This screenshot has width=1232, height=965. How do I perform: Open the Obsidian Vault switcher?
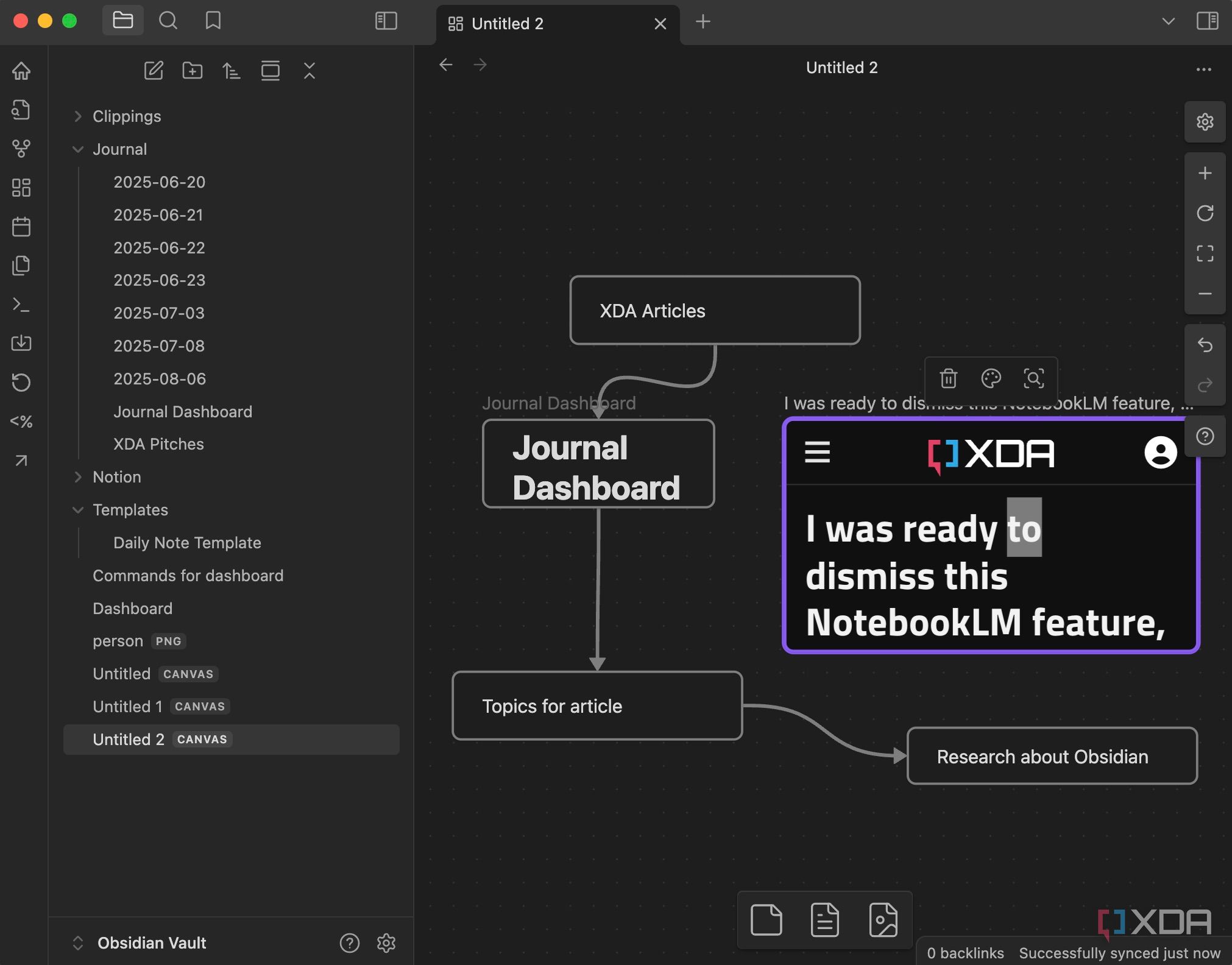139,943
